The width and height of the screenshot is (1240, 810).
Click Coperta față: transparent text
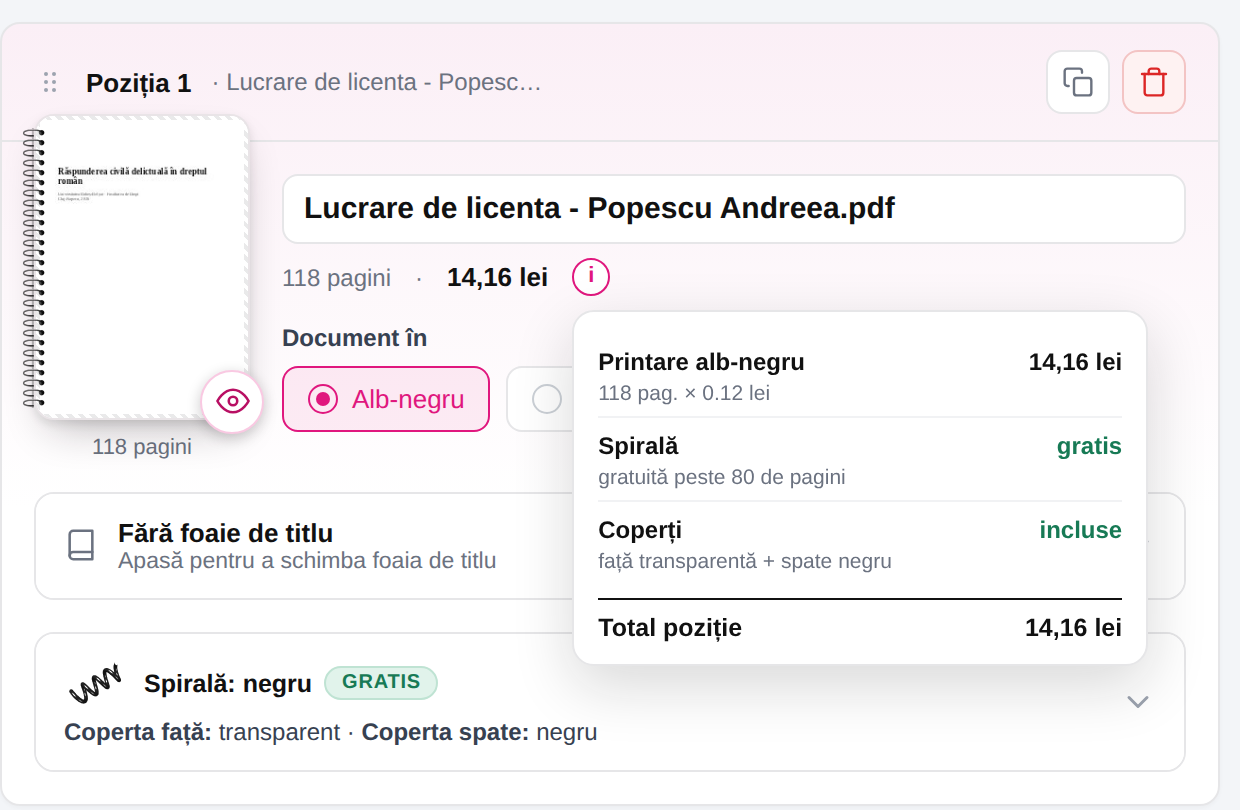point(202,732)
